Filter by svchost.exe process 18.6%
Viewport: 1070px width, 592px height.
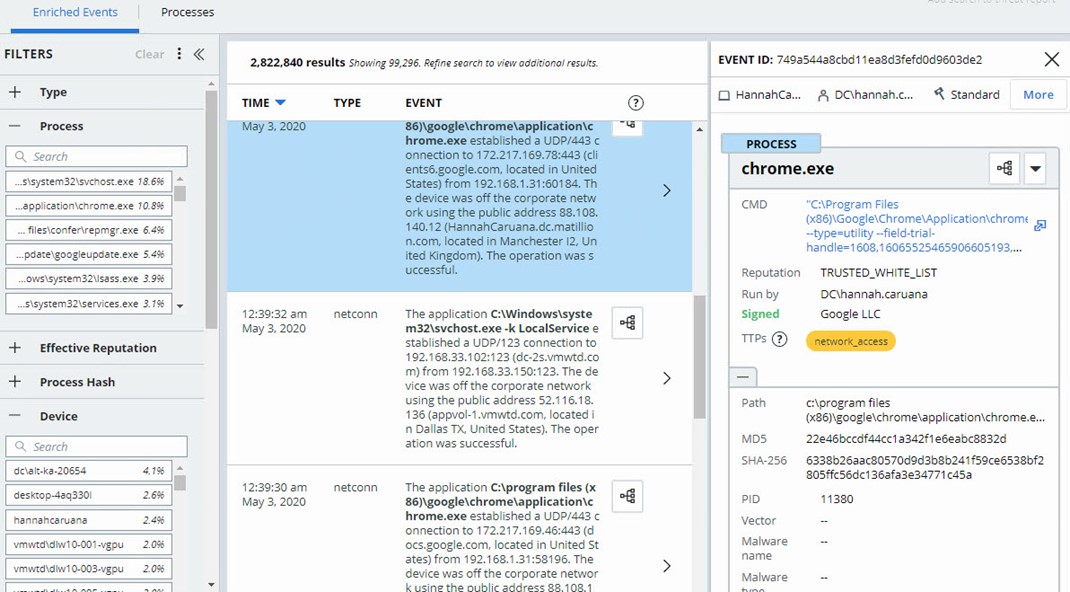(89, 181)
